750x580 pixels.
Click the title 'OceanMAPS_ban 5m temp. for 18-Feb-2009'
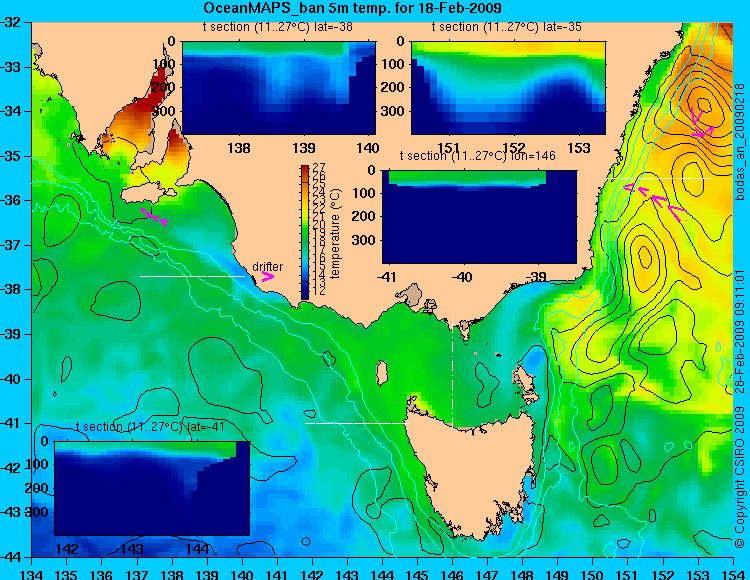(352, 8)
